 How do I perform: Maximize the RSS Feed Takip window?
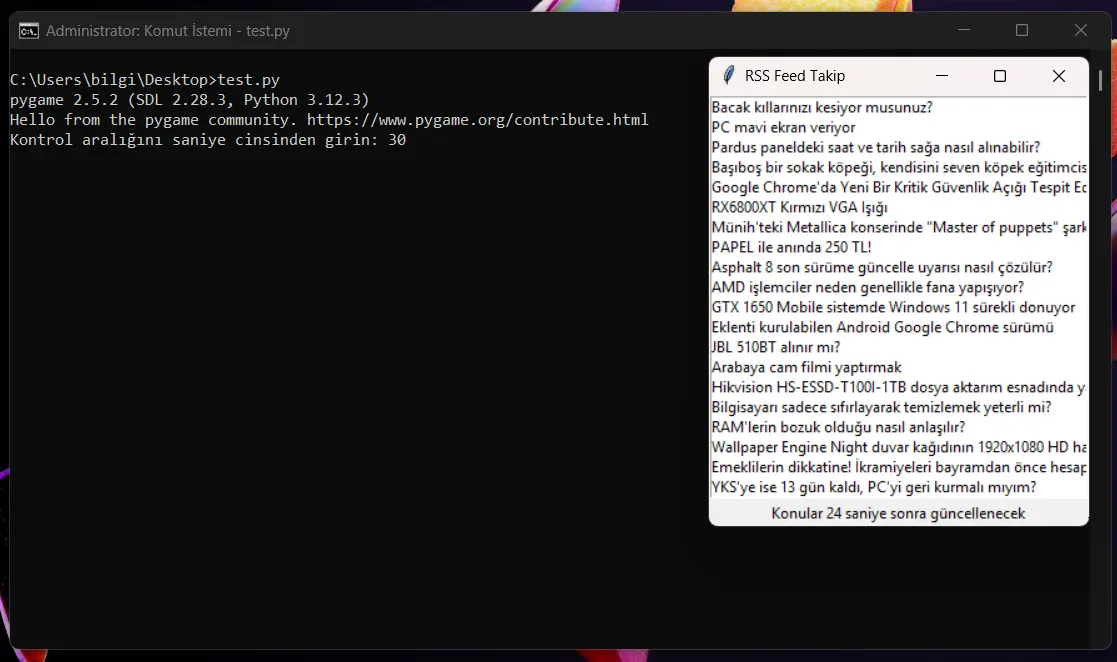(x=1000, y=76)
